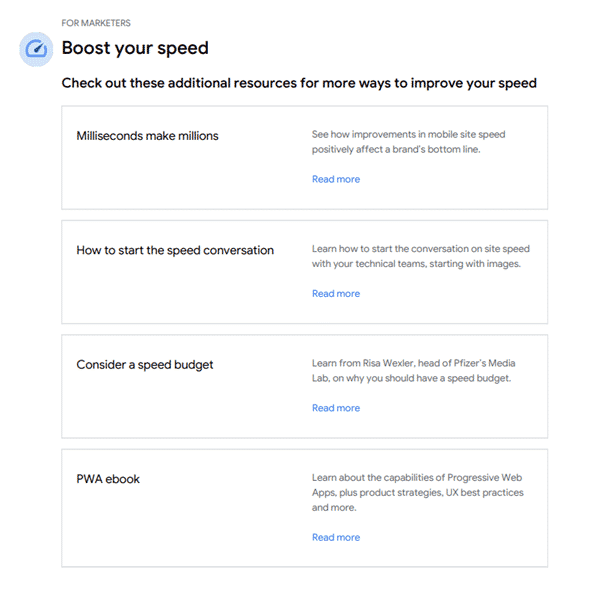Select How to start the speed conversation title
This screenshot has height=593, width=602.
175,251
